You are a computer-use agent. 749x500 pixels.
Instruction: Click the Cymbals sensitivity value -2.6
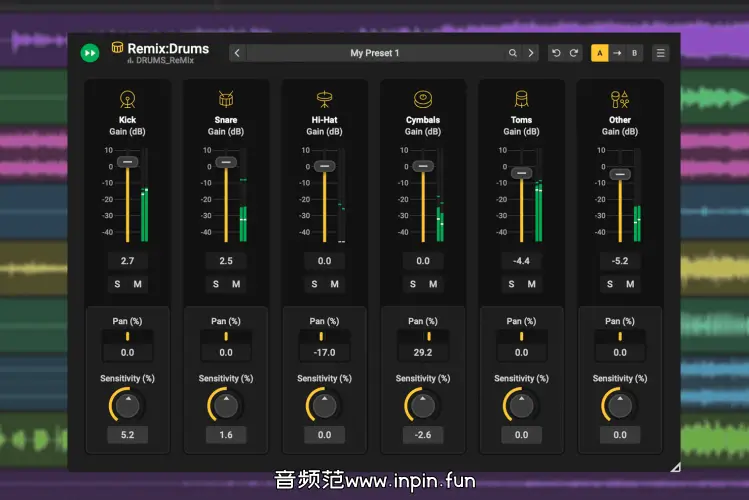click(x=423, y=435)
